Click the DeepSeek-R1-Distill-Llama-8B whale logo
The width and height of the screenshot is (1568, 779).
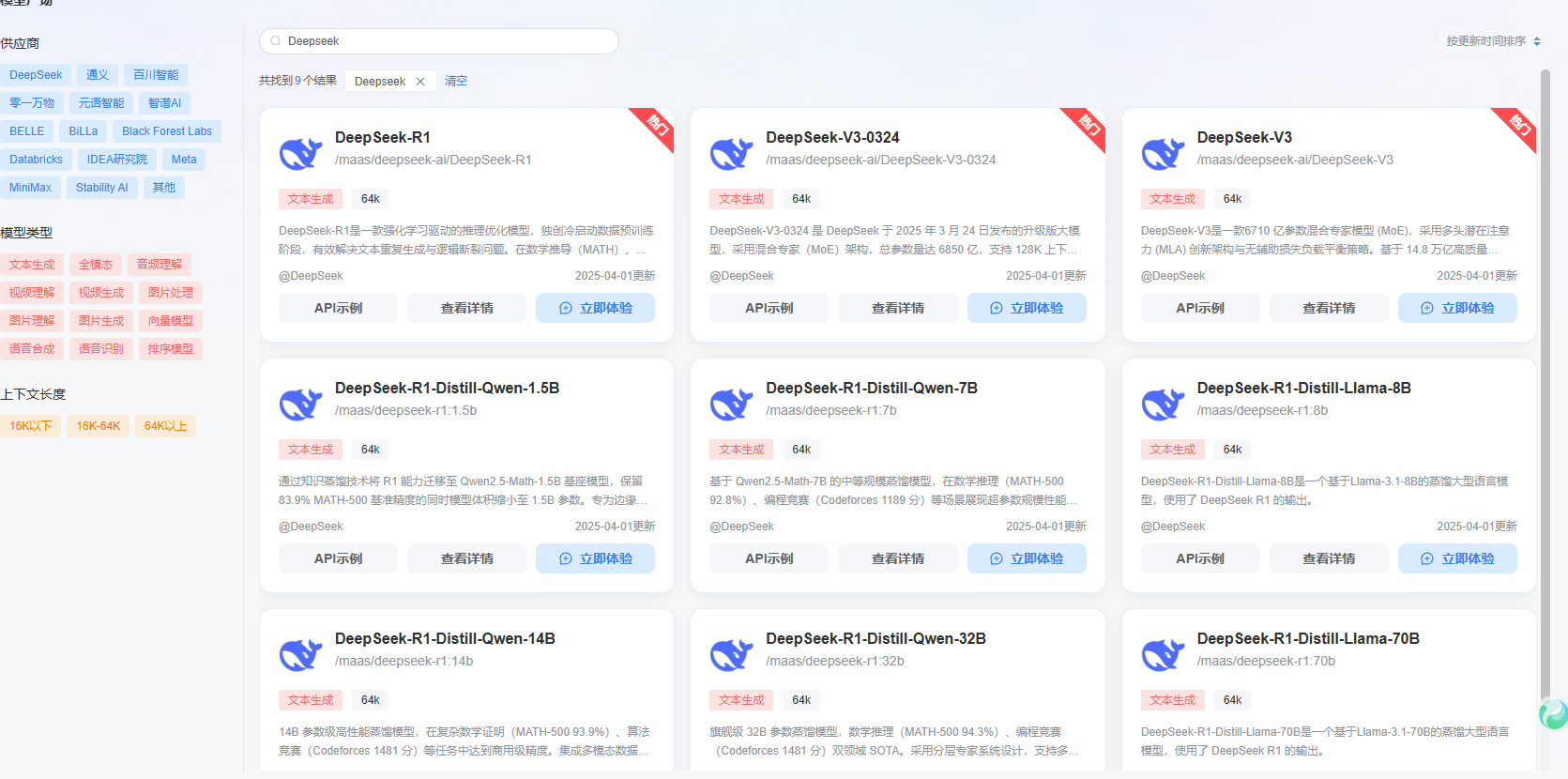pos(1164,403)
